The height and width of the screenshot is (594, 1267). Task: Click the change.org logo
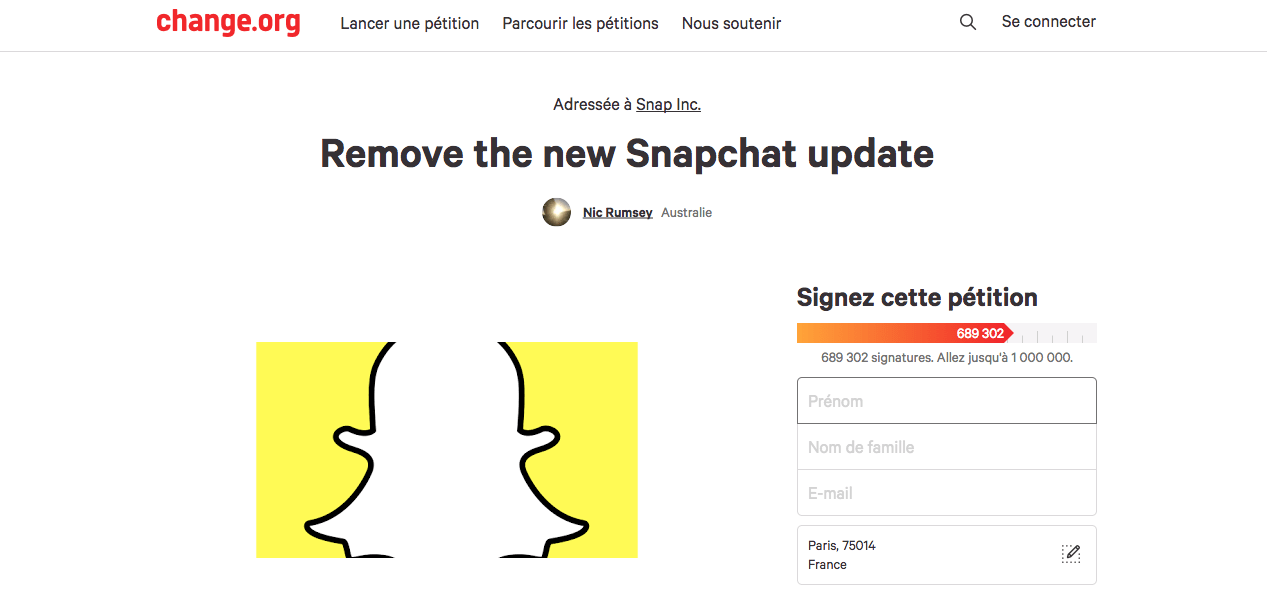[228, 23]
